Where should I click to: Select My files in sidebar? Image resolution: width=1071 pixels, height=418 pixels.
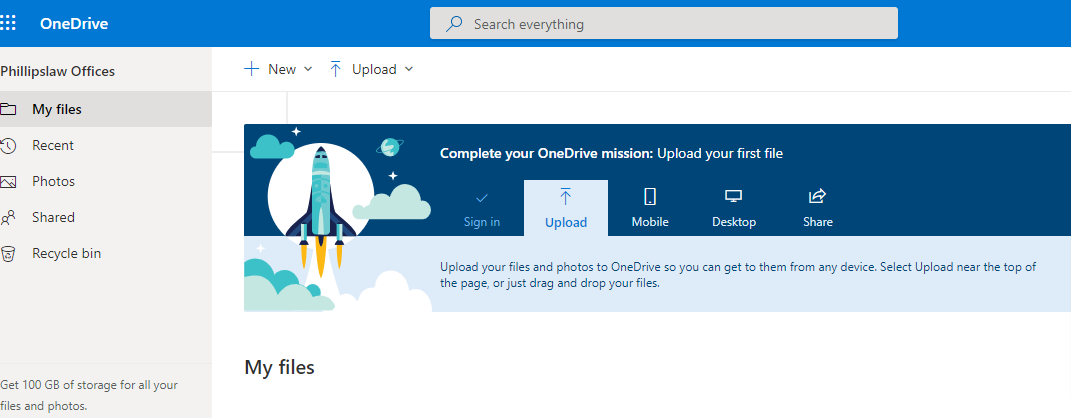point(57,109)
